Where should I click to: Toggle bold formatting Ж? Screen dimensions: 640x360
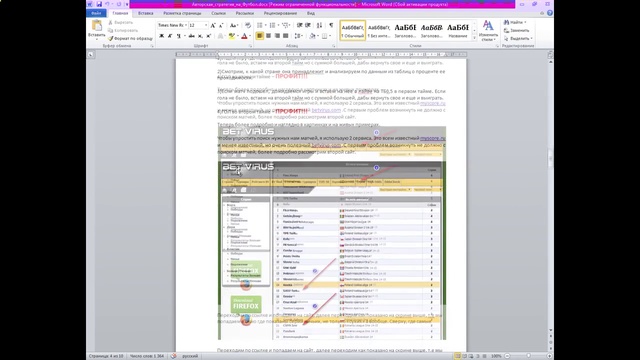tap(161, 36)
